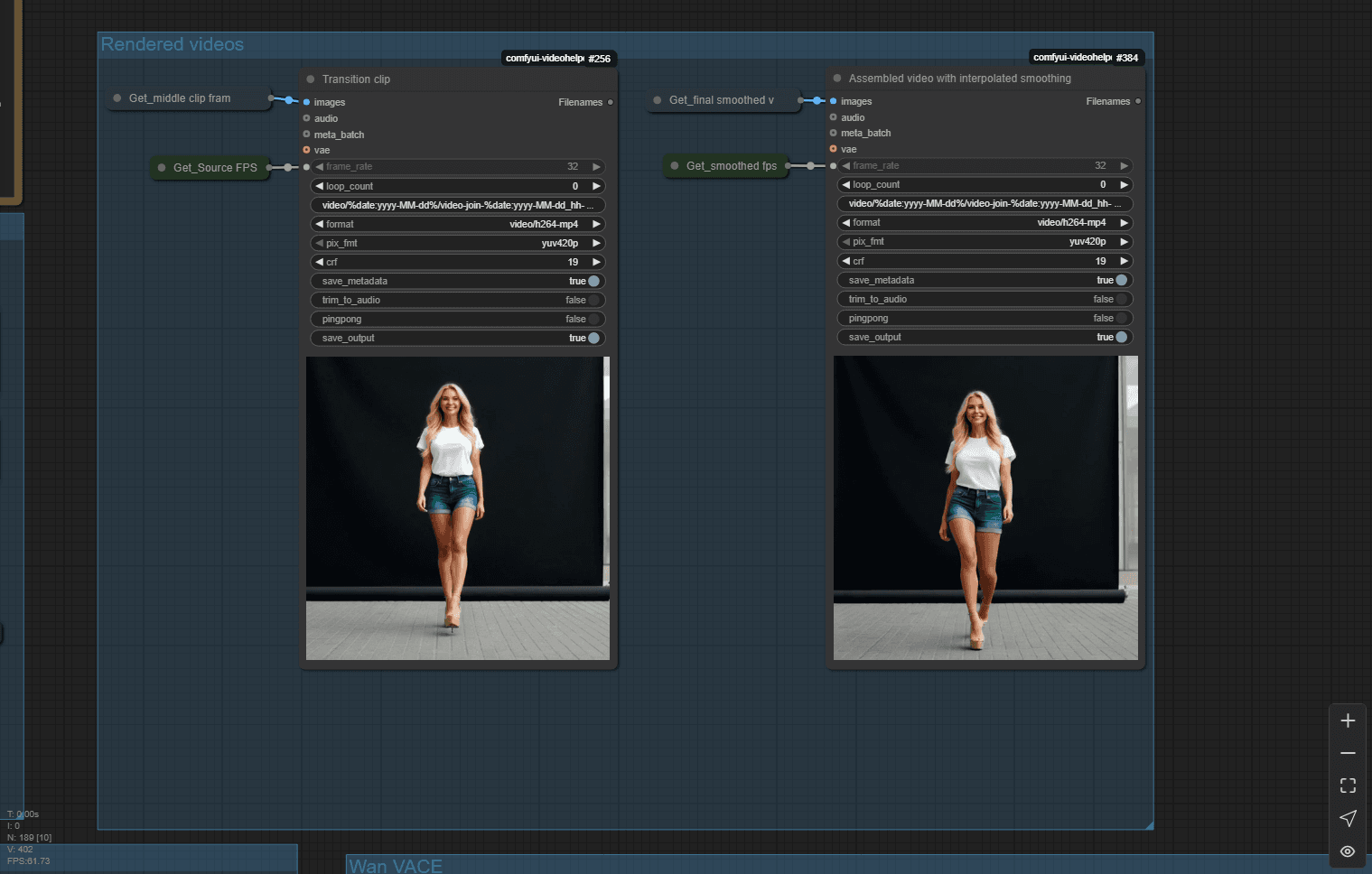Screen dimensions: 1372x874
Task: Click the audio input port on Assembled video node
Action: point(834,117)
